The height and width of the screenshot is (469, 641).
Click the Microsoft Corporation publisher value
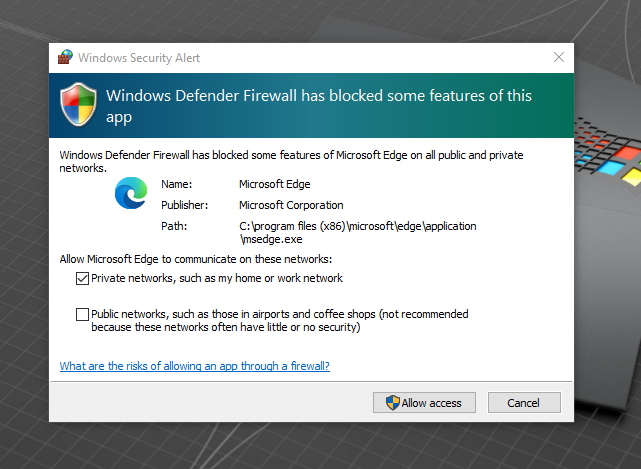tap(291, 205)
